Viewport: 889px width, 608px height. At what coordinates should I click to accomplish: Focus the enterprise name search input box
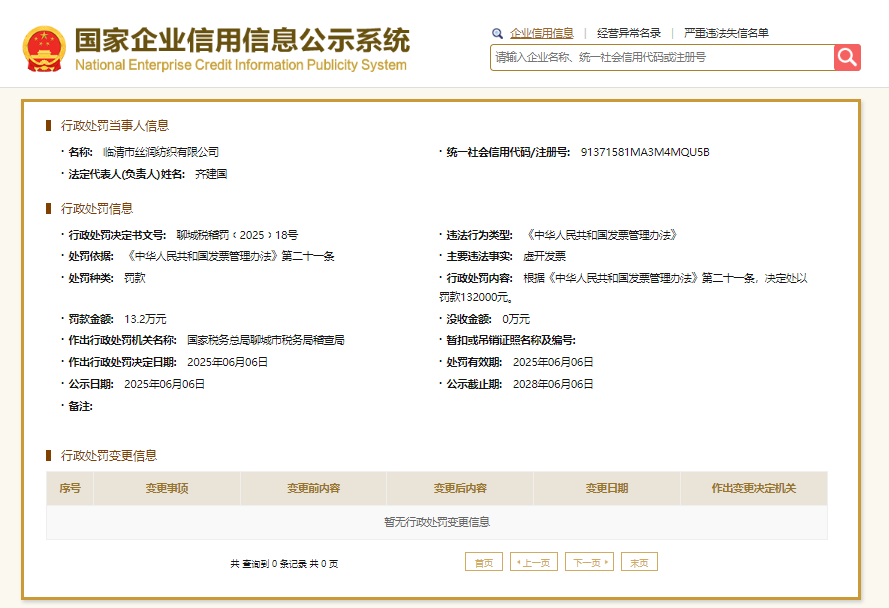click(x=662, y=58)
